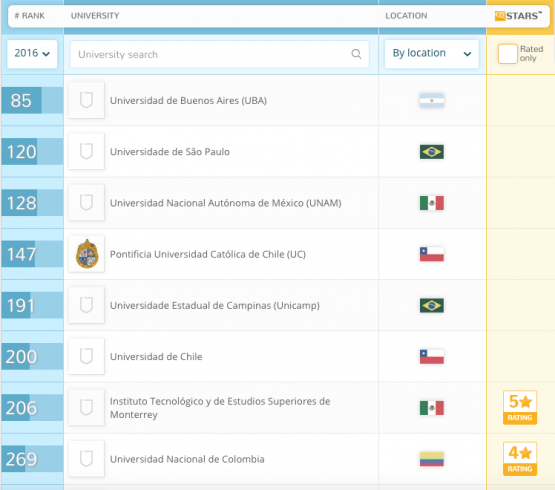Click rank number 206
This screenshot has height=490, width=555.
(x=21, y=408)
